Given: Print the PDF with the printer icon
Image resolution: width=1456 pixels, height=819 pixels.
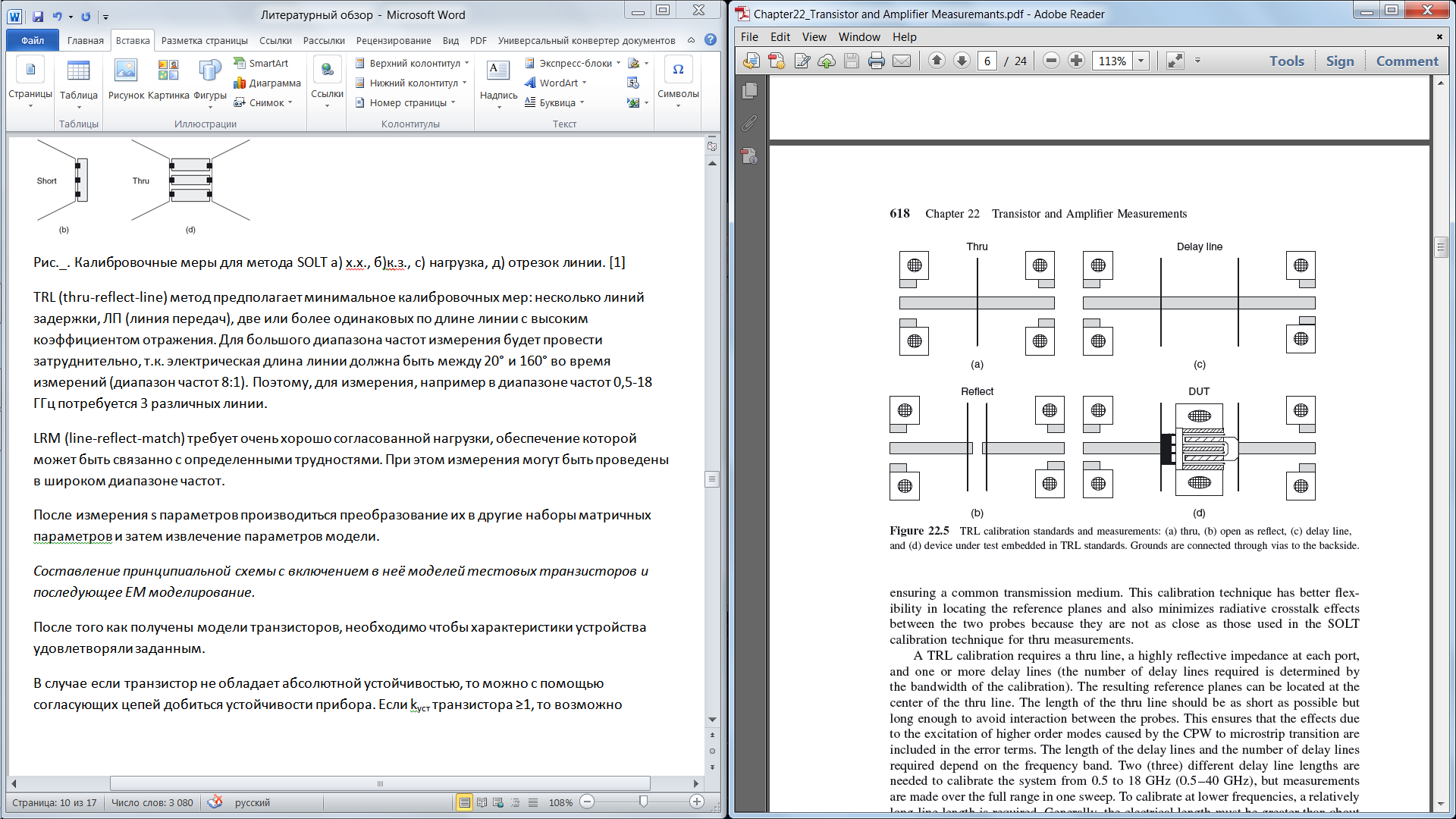Looking at the screenshot, I should click(877, 61).
